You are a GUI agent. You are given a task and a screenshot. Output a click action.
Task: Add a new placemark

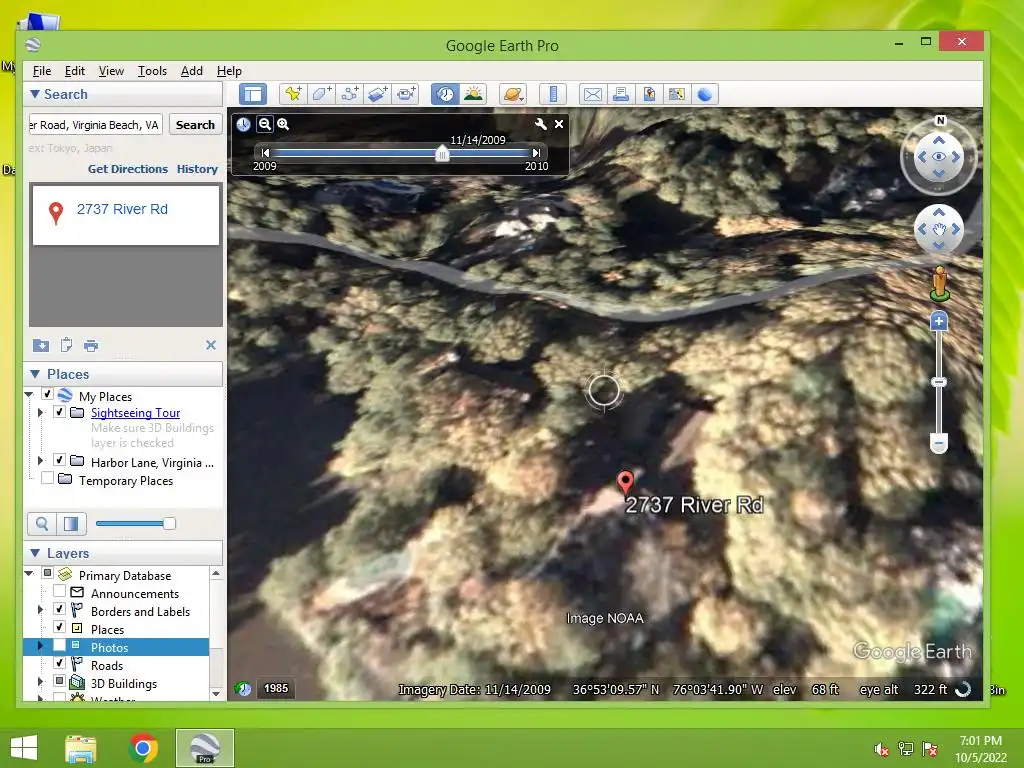coord(293,94)
